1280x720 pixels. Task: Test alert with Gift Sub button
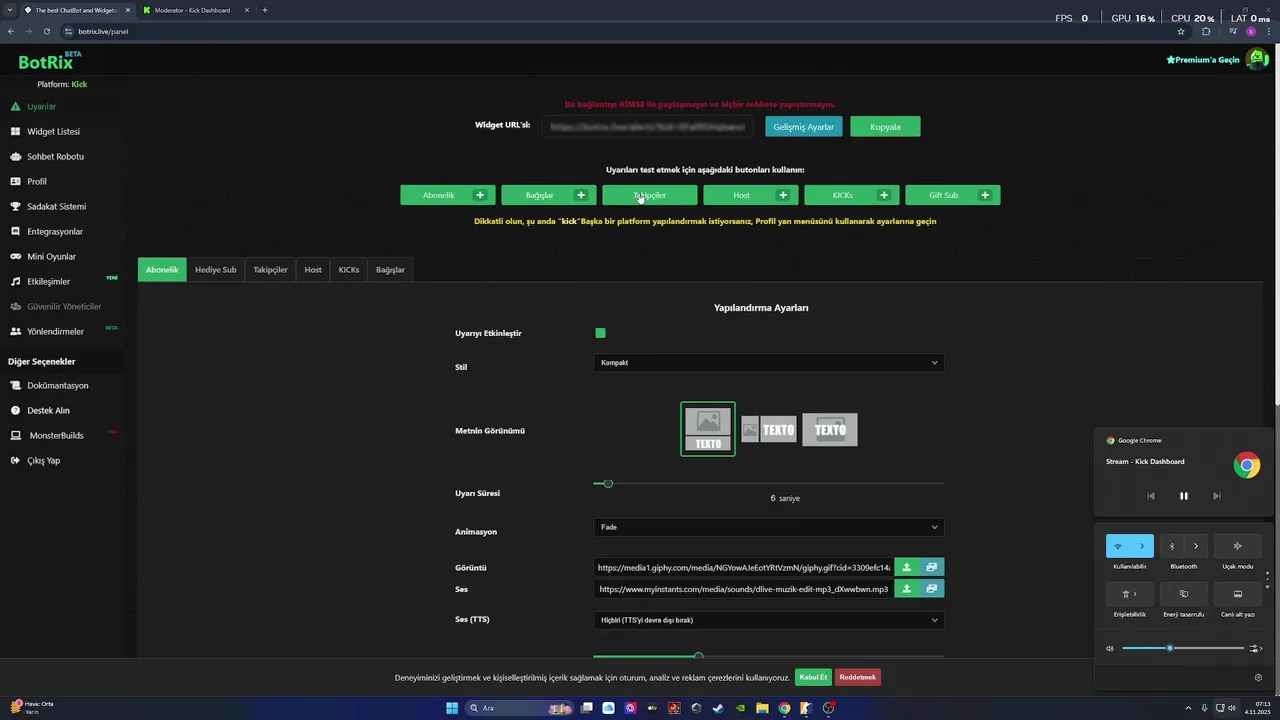click(952, 195)
